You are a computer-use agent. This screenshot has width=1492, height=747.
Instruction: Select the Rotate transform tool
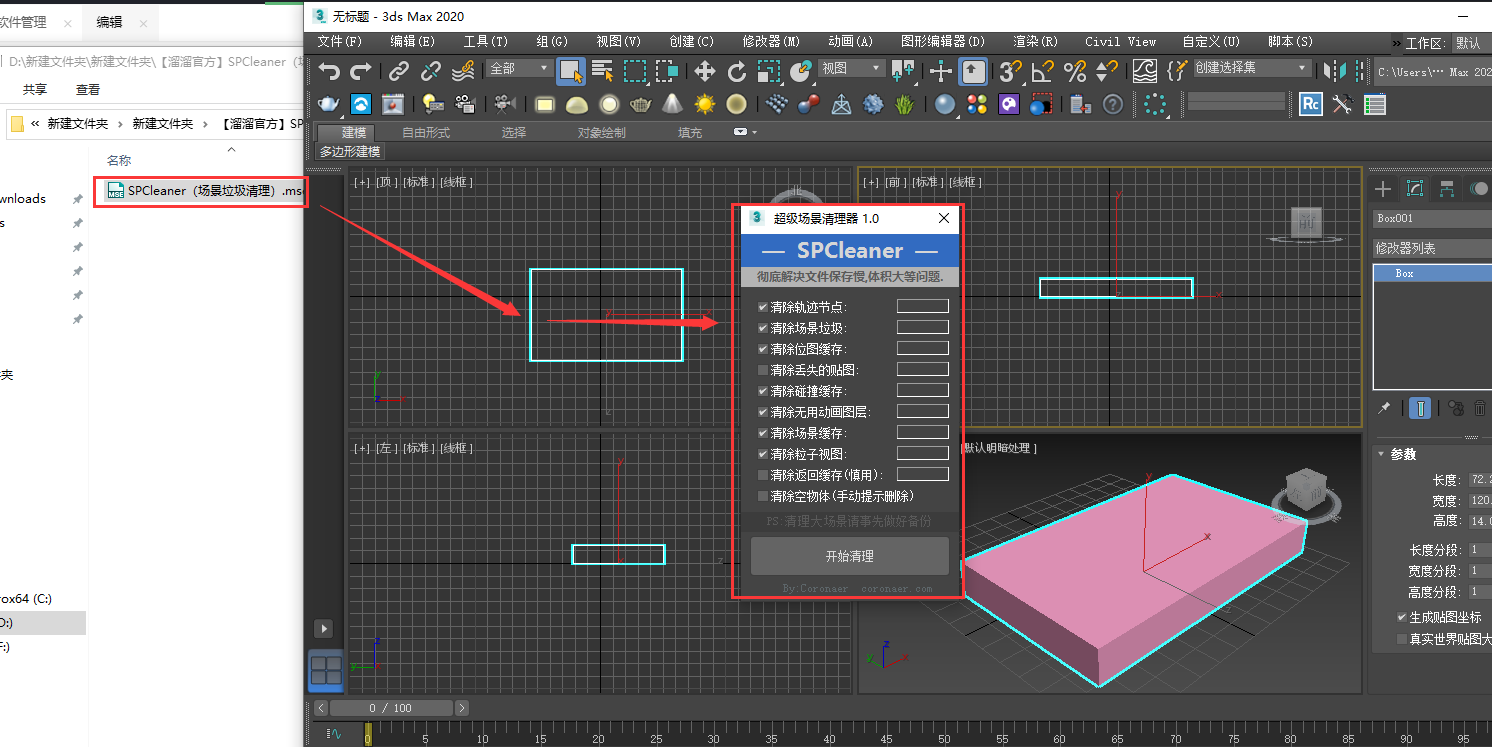[x=736, y=70]
